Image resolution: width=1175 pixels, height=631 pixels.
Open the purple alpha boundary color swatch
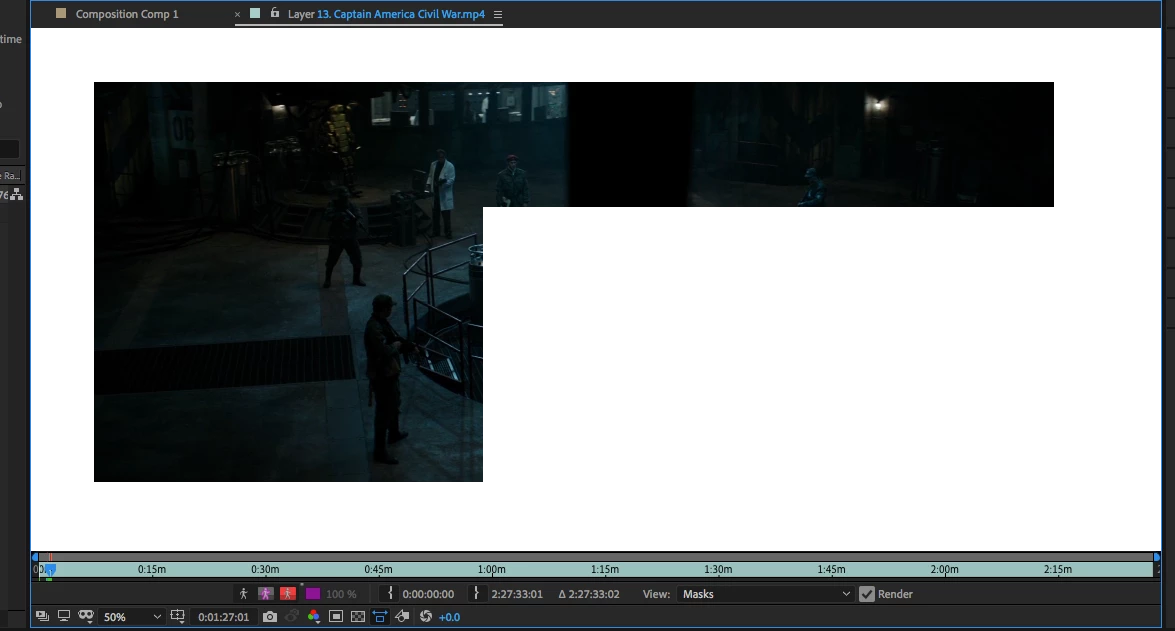[312, 594]
